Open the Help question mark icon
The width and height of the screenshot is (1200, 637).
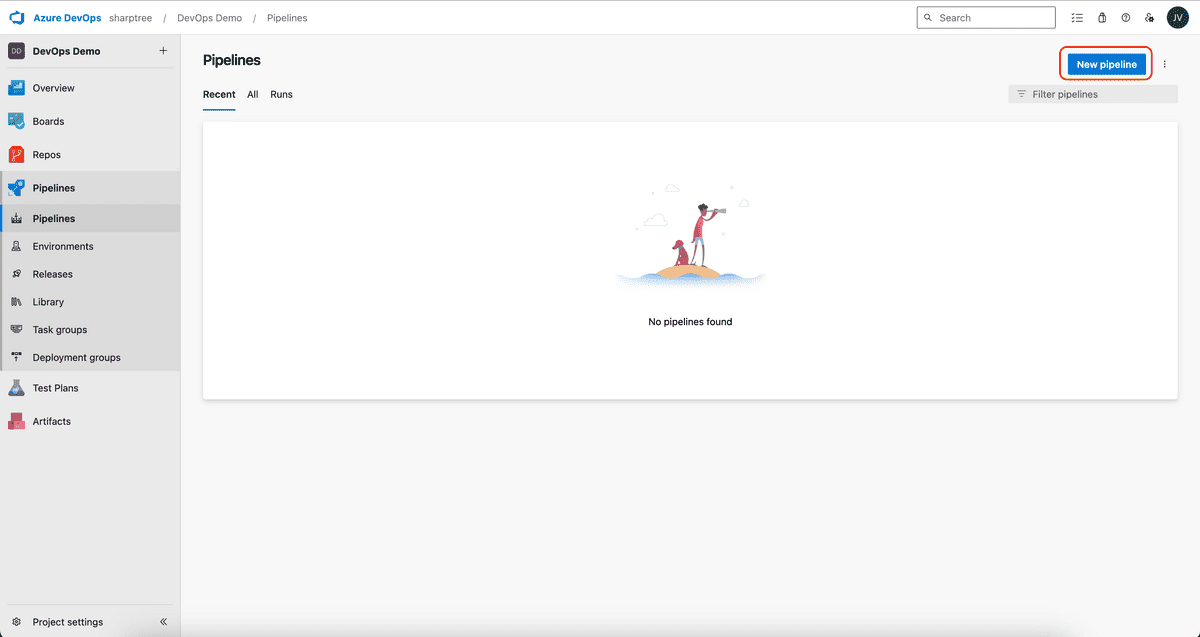(x=1126, y=17)
